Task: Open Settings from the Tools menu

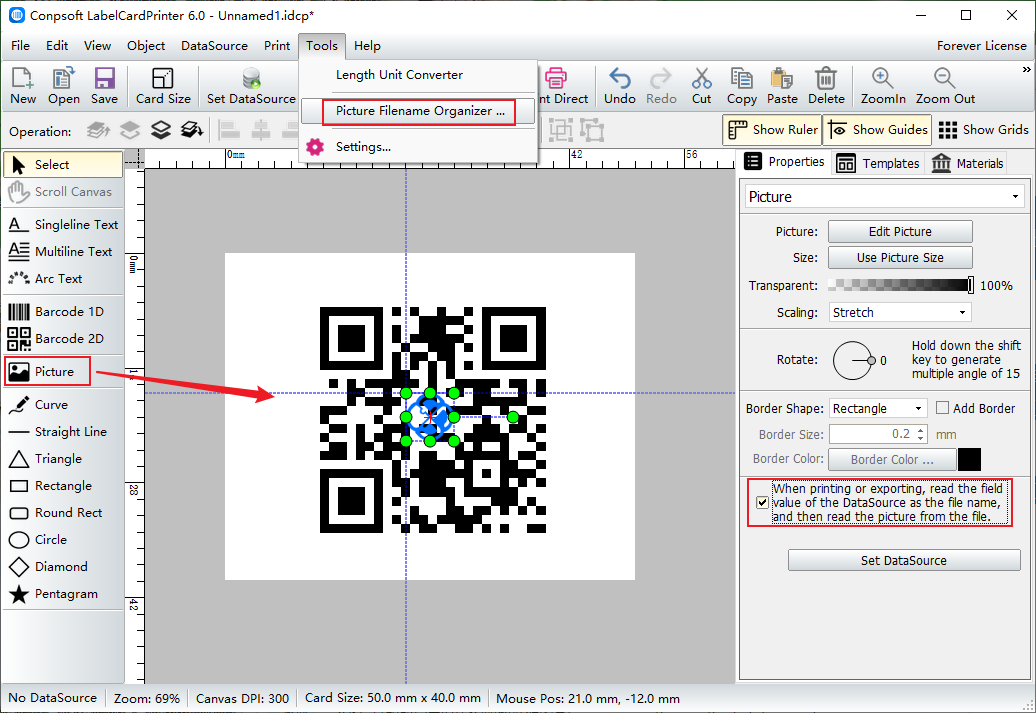Action: [418, 147]
